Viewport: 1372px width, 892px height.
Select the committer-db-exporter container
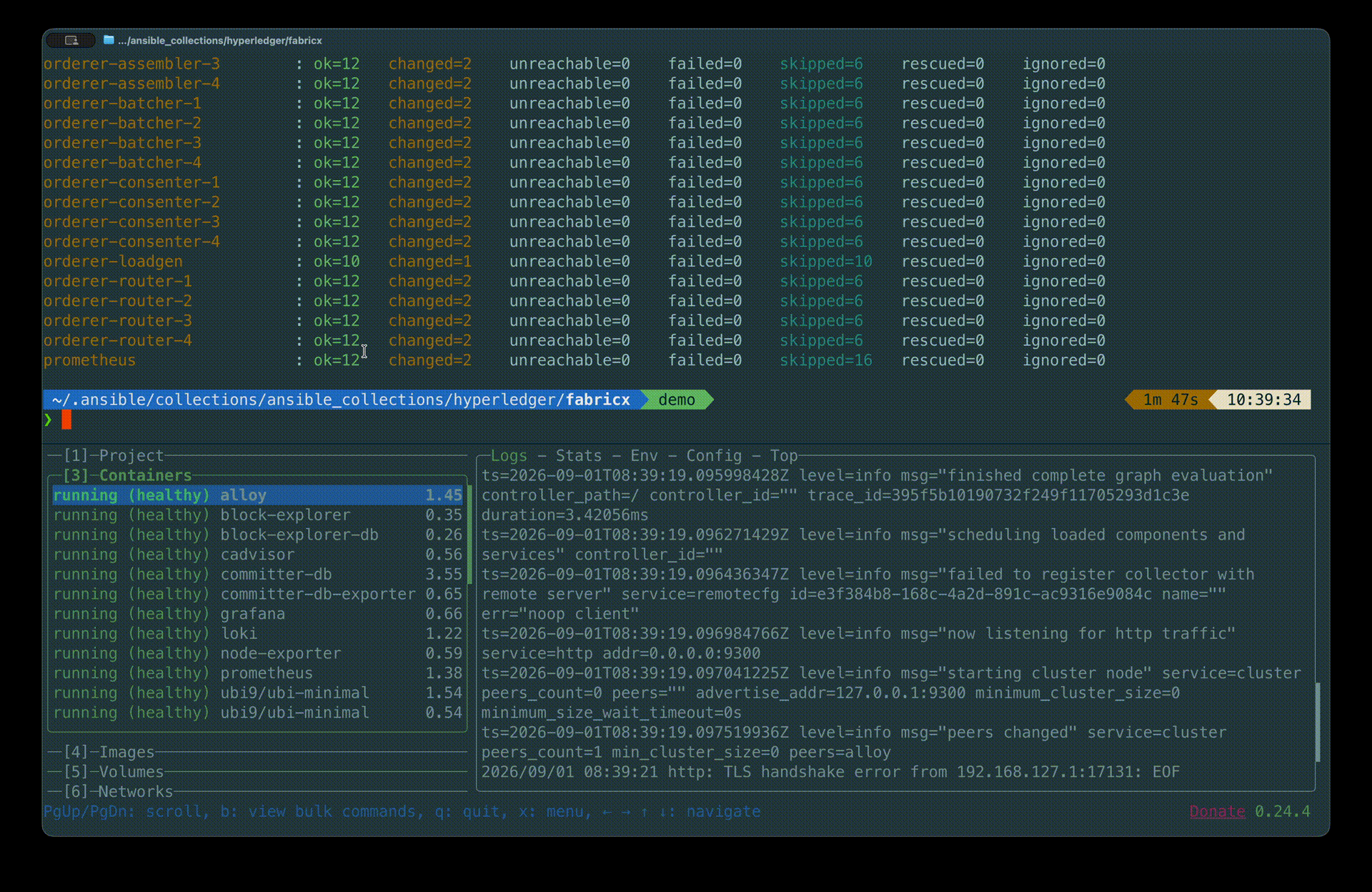(x=258, y=594)
